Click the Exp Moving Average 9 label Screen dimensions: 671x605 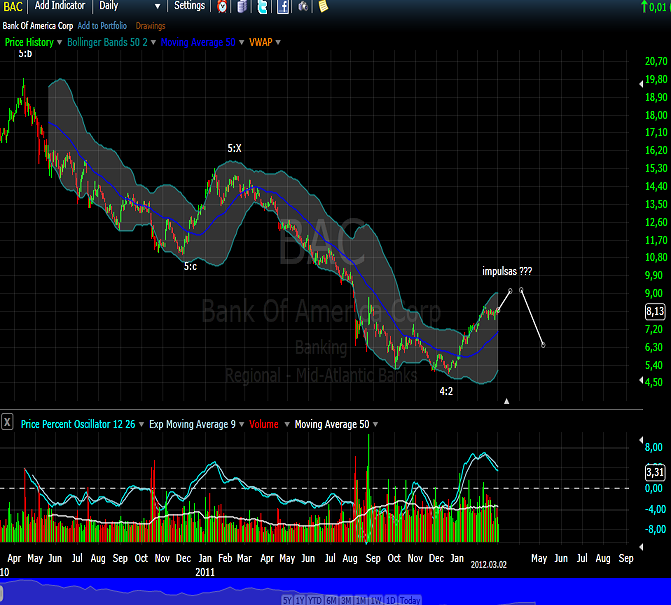tap(192, 424)
